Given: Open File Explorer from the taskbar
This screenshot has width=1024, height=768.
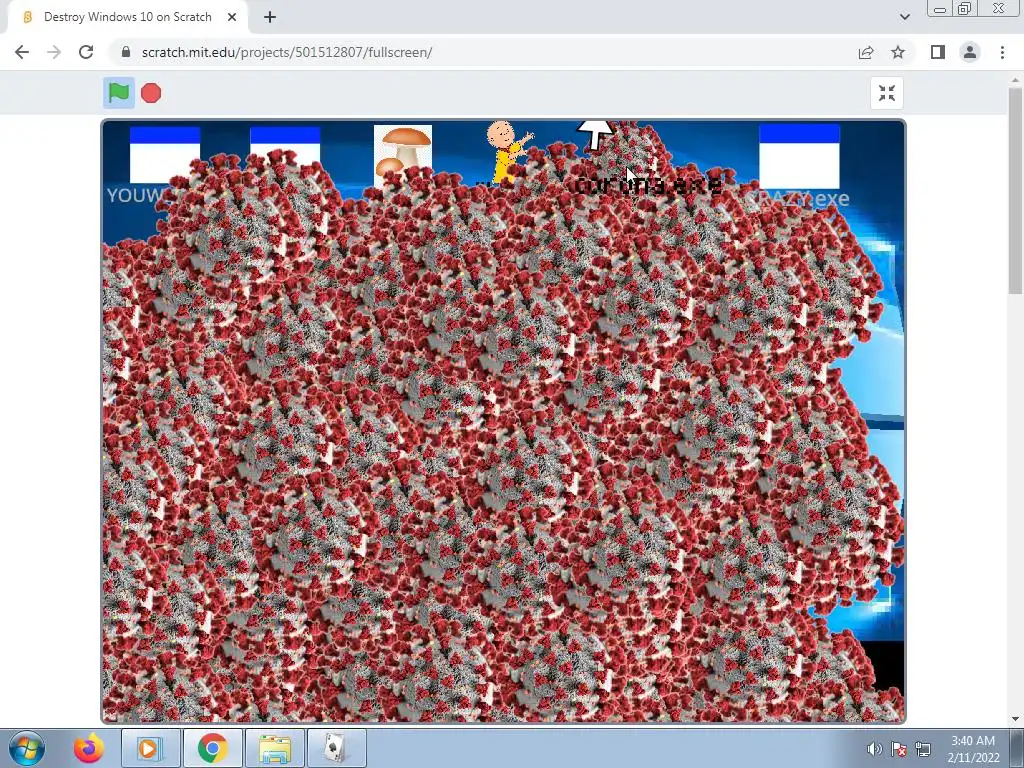Looking at the screenshot, I should tap(275, 748).
